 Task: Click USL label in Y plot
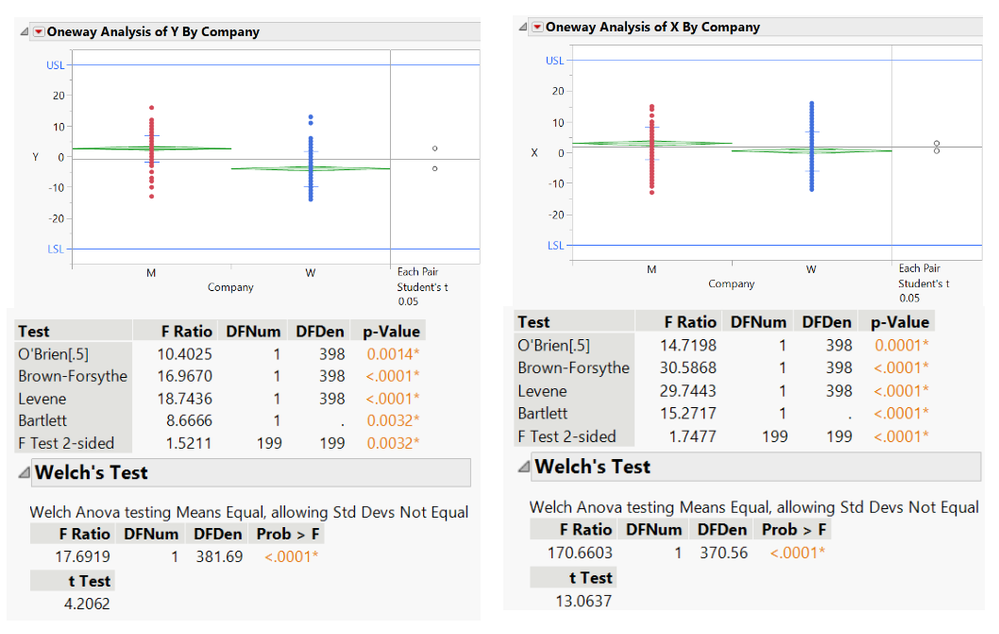(55, 65)
